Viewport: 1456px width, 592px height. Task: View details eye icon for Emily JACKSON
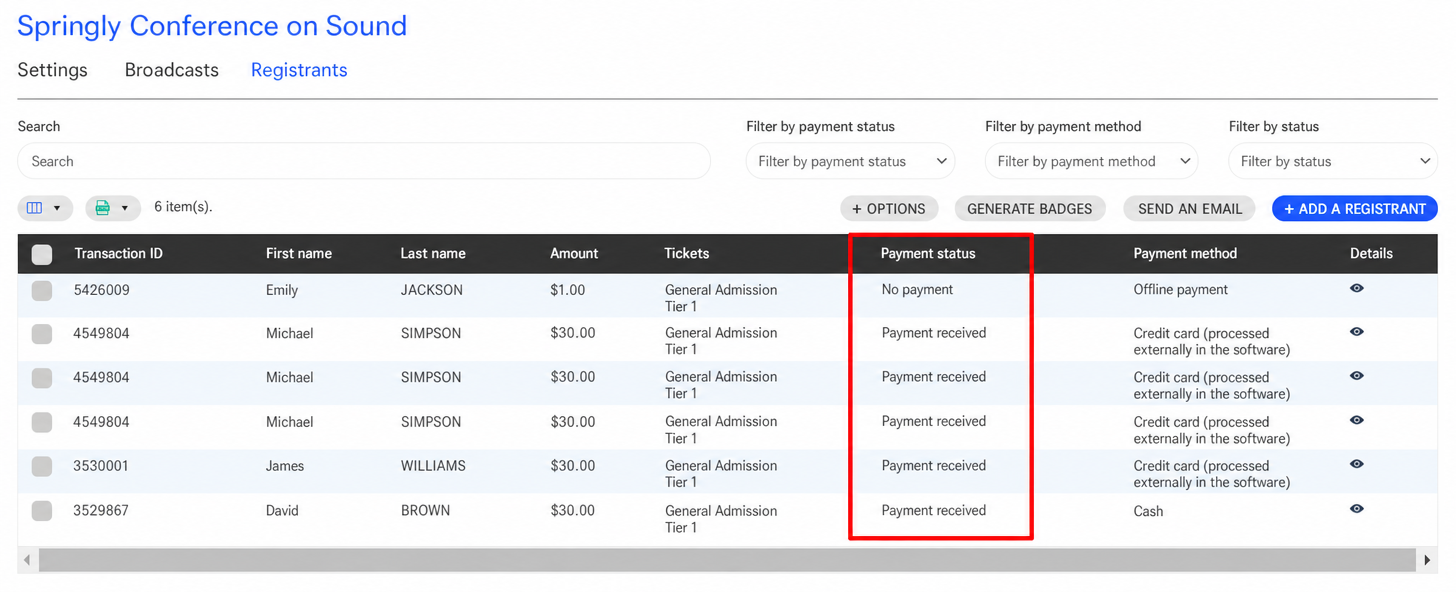pos(1357,288)
